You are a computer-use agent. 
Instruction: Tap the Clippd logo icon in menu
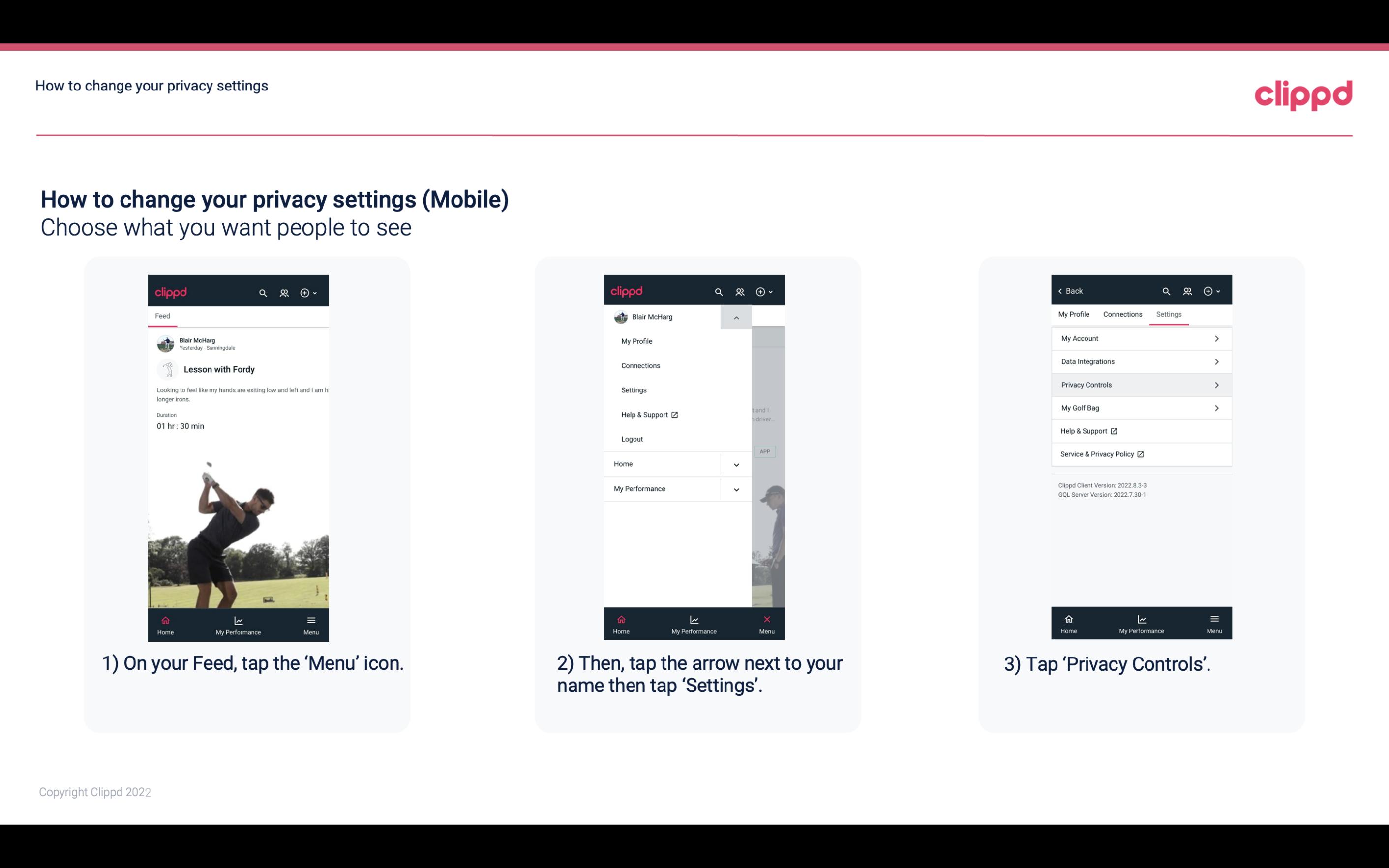point(627,291)
